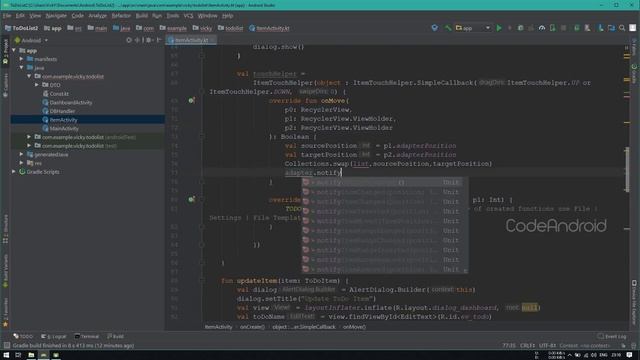Click the override gutter icon beside onMove

pos(191,100)
